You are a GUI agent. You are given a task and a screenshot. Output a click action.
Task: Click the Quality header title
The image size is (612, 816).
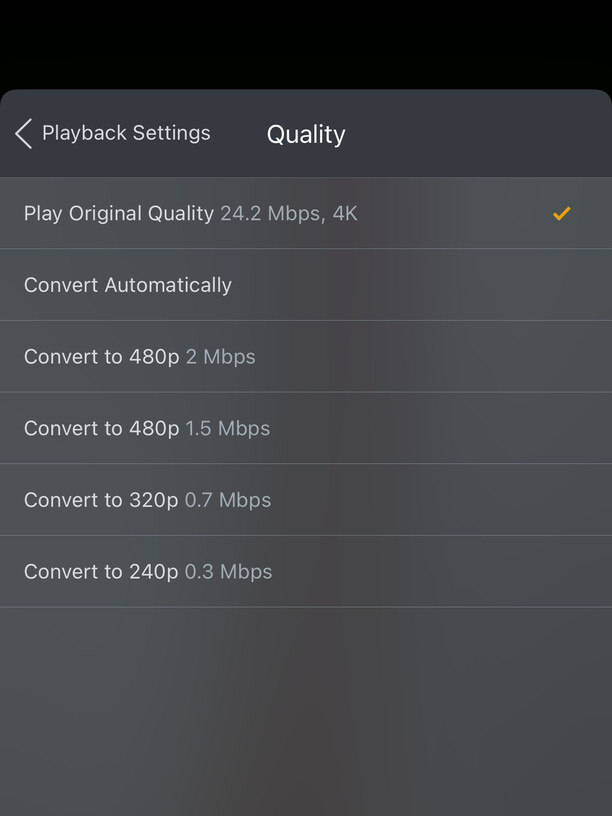click(x=306, y=135)
